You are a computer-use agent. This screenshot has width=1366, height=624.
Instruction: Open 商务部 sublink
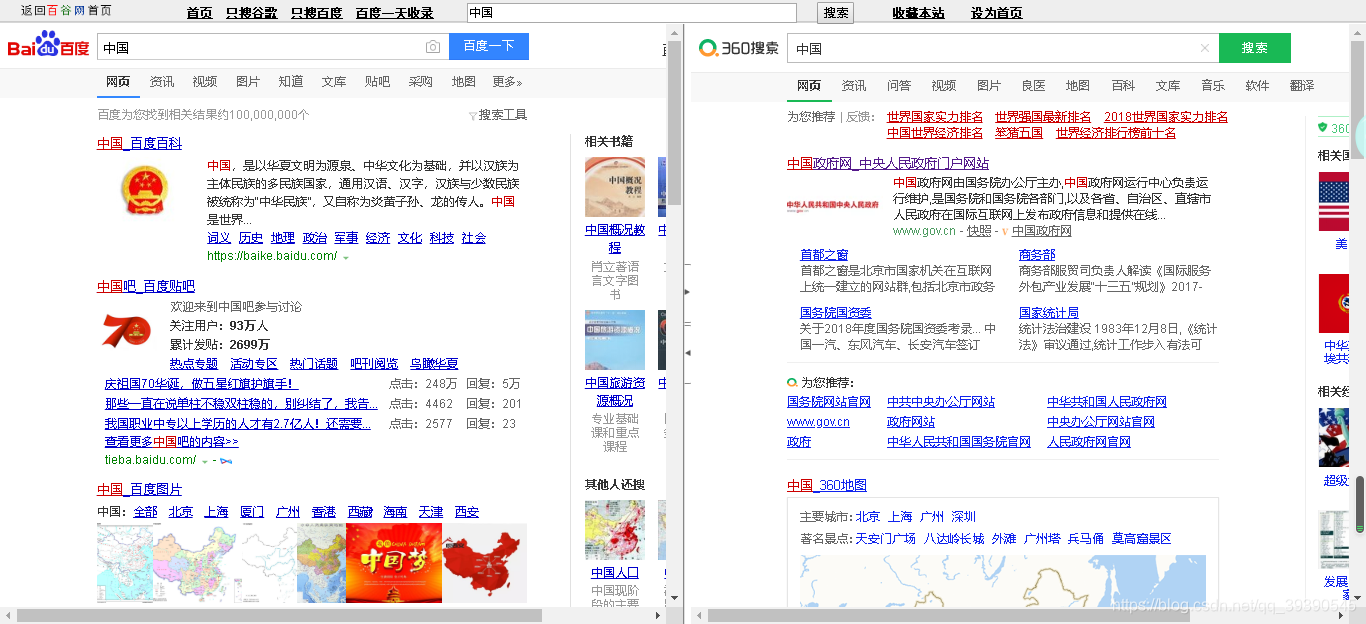tap(1037, 255)
